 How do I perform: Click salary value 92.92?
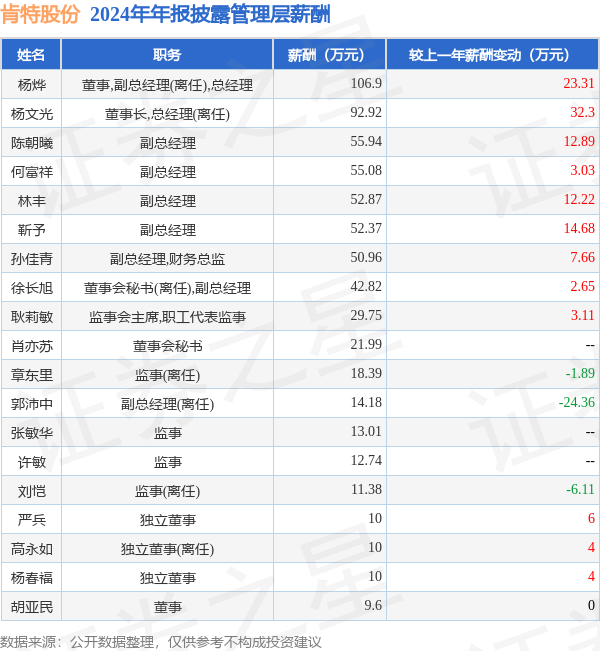[x=366, y=113]
